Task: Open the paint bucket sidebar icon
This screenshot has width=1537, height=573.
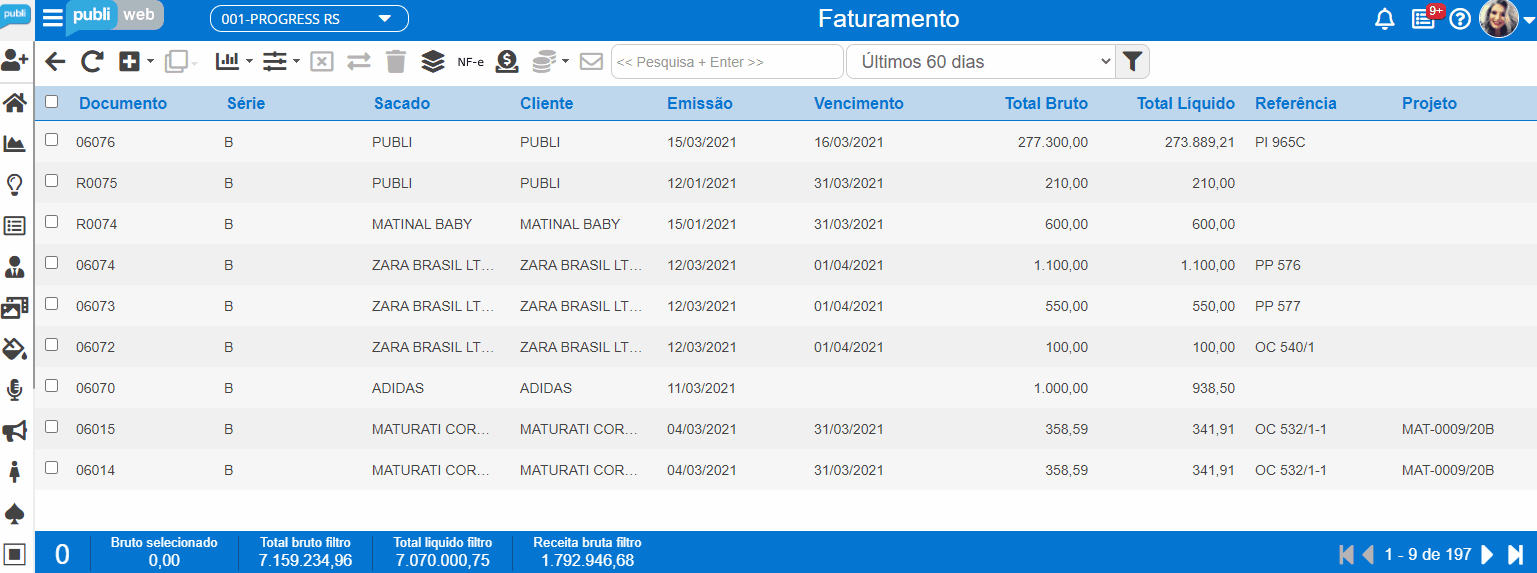Action: [15, 349]
